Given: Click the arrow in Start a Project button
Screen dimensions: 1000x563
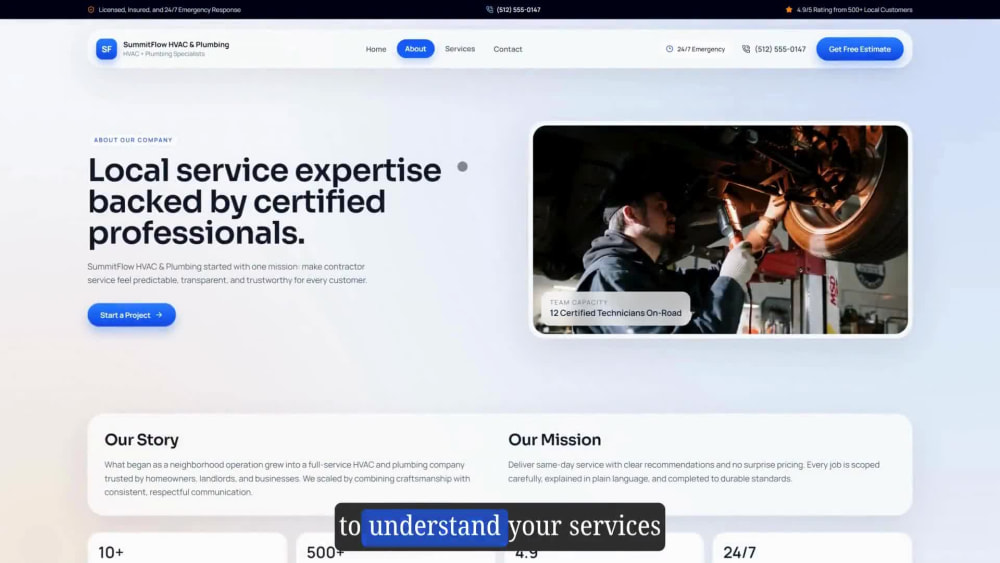Looking at the screenshot, I should tap(159, 315).
